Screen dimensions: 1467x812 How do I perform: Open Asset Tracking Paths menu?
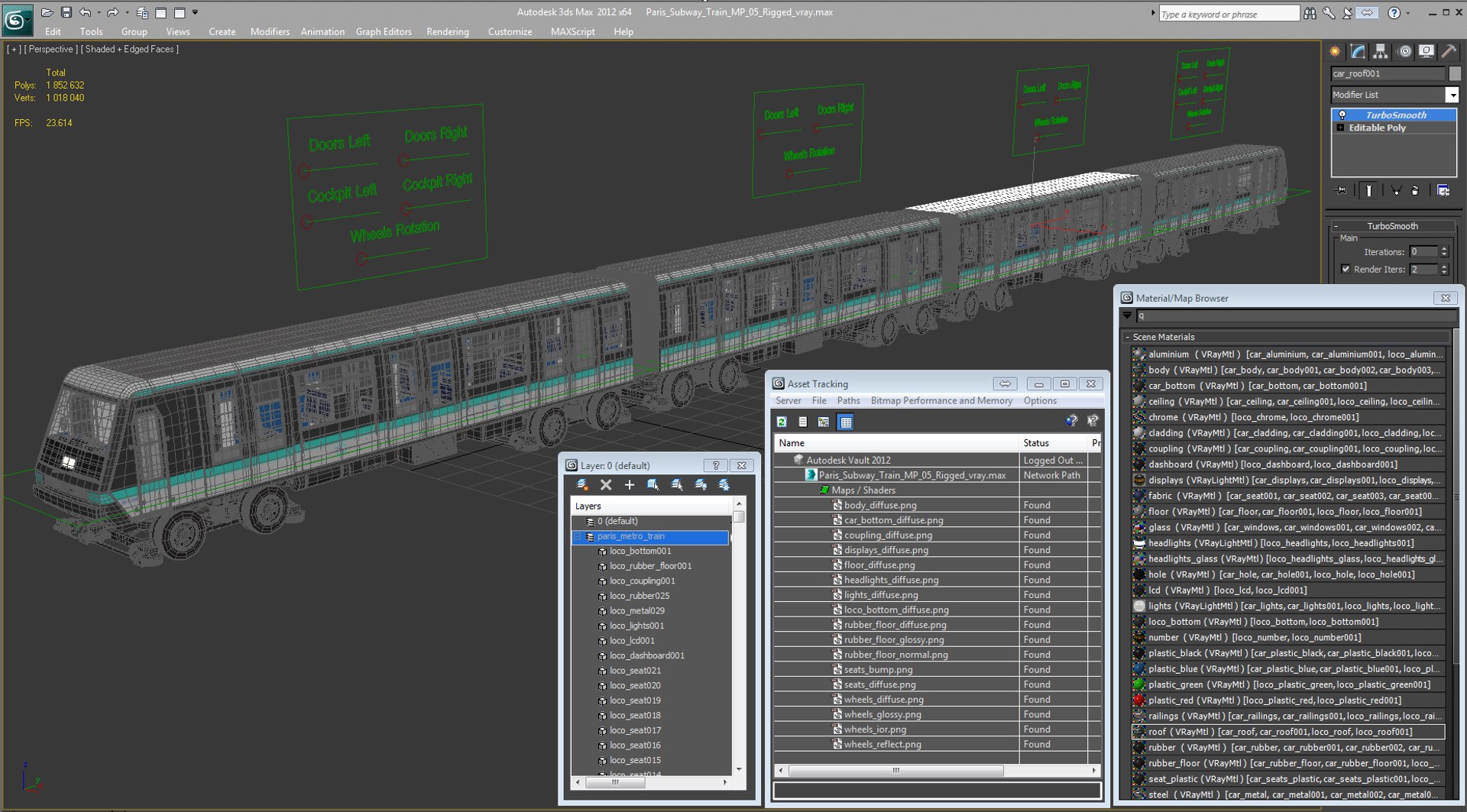(848, 400)
